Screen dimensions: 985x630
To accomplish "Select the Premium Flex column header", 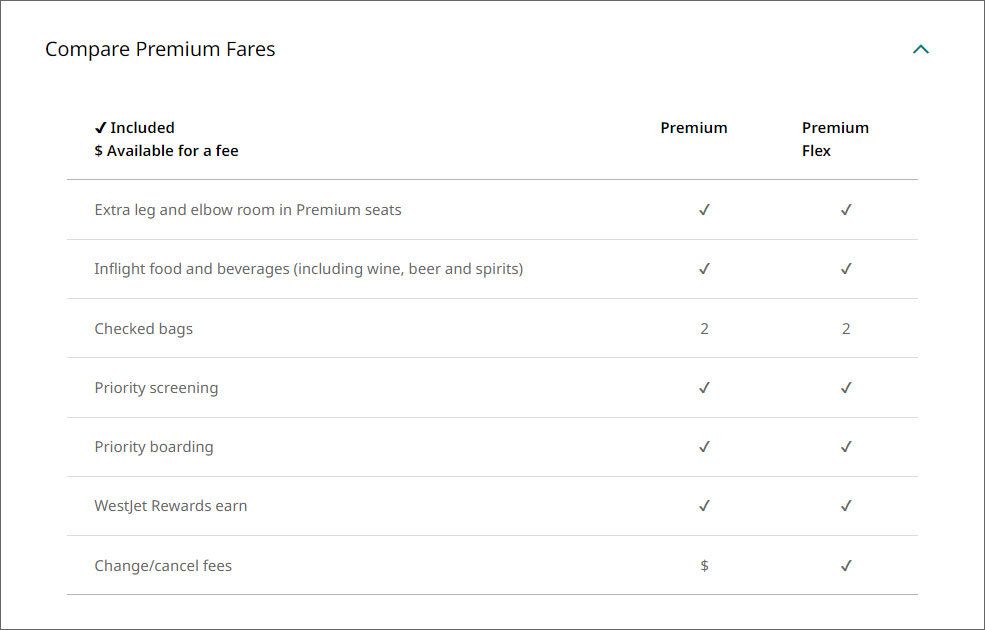I will (x=835, y=139).
